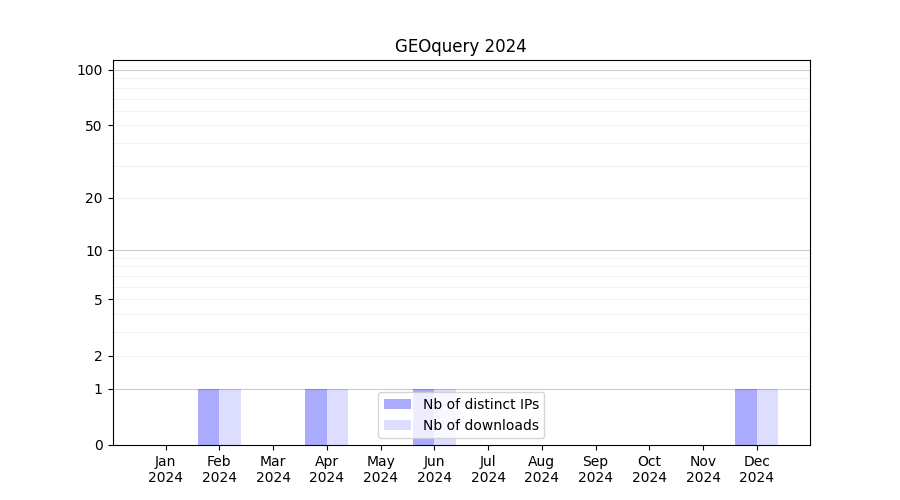The image size is (900, 500).
Task: Click the Dec 2024 downloads bar
Action: tap(767, 417)
